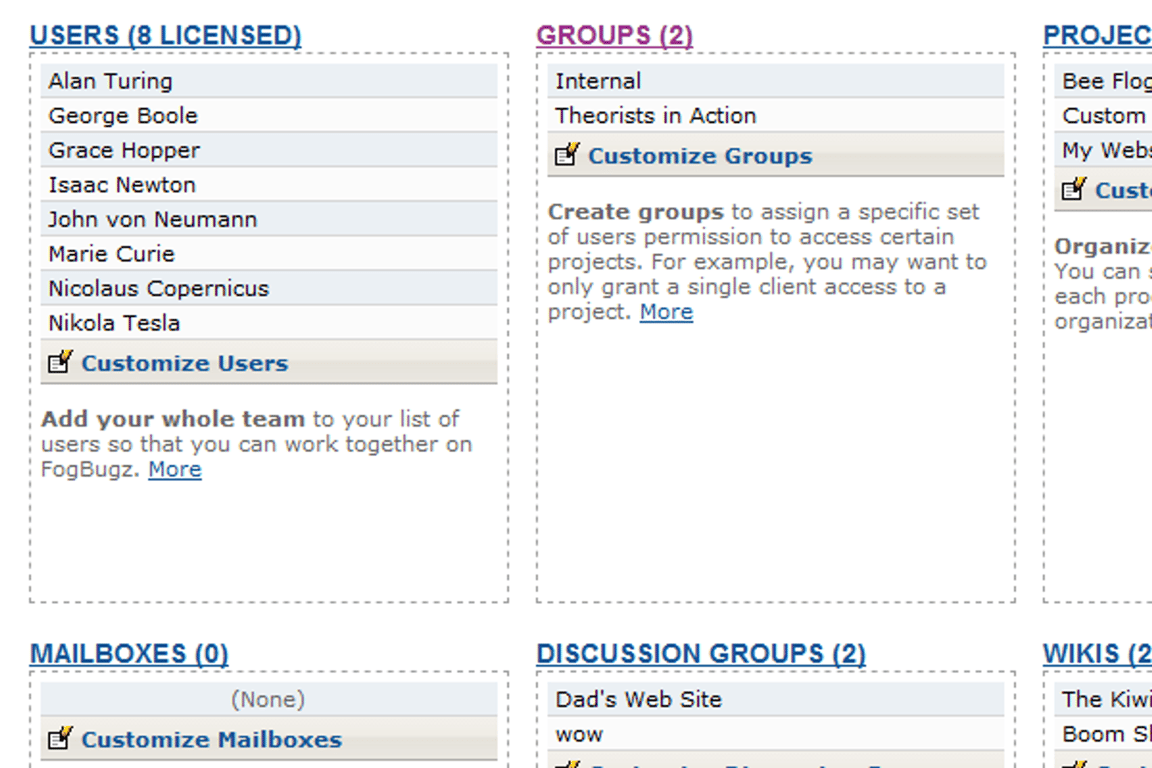The height and width of the screenshot is (768, 1152).
Task: Click the Customize Users link
Action: 184,363
